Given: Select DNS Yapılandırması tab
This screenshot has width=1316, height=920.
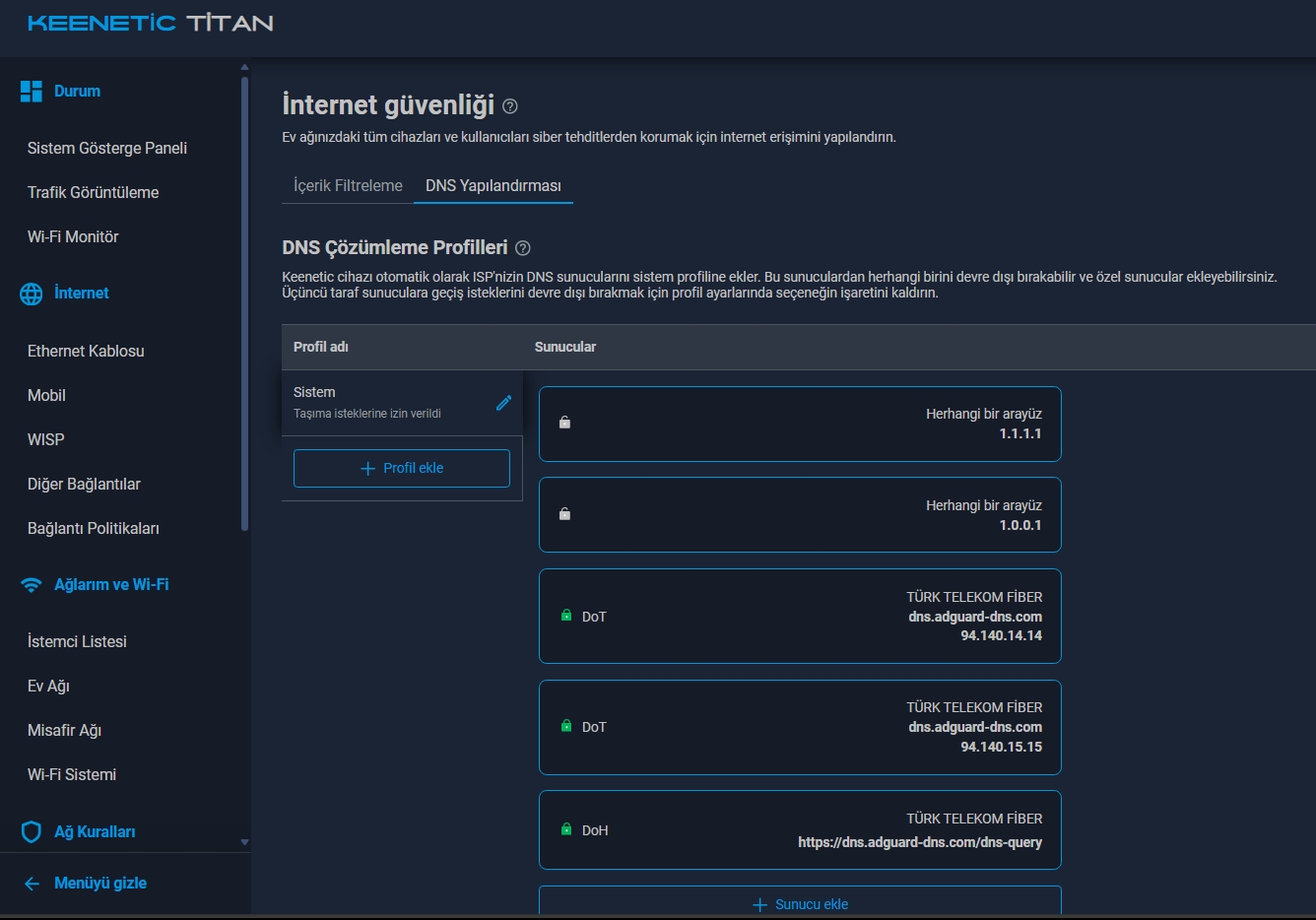Looking at the screenshot, I should click(493, 186).
